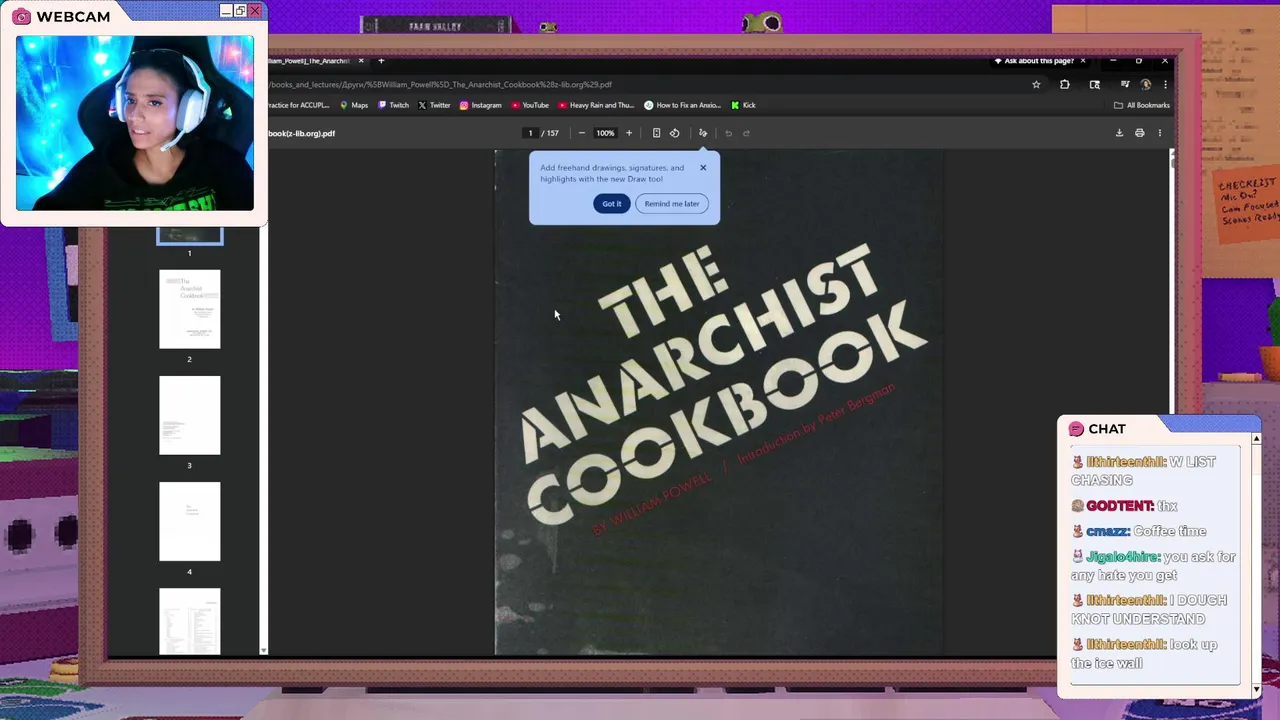Redo PDF annotation

(x=746, y=133)
